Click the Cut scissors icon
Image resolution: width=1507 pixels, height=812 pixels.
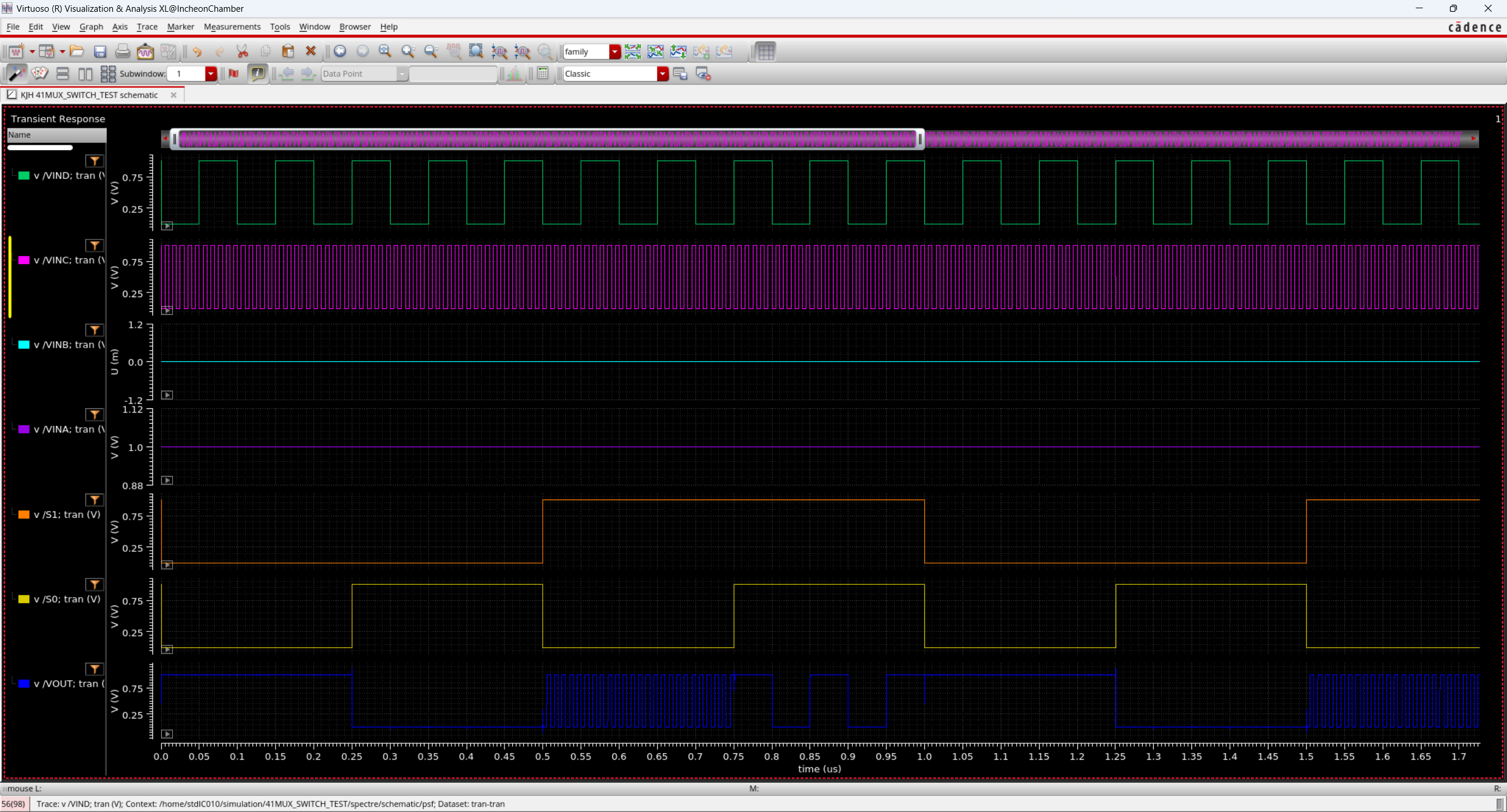242,52
